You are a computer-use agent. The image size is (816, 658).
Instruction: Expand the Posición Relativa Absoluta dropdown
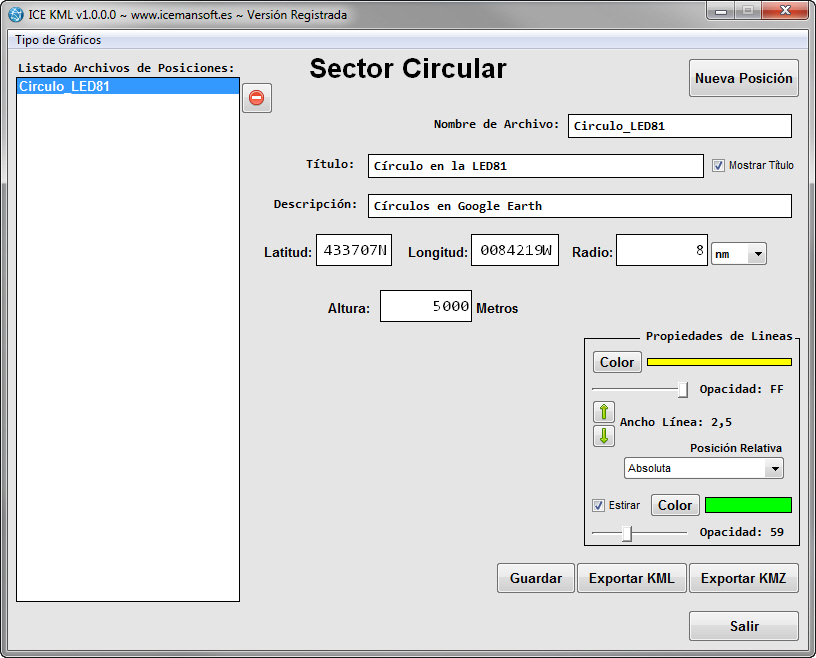tap(703, 468)
